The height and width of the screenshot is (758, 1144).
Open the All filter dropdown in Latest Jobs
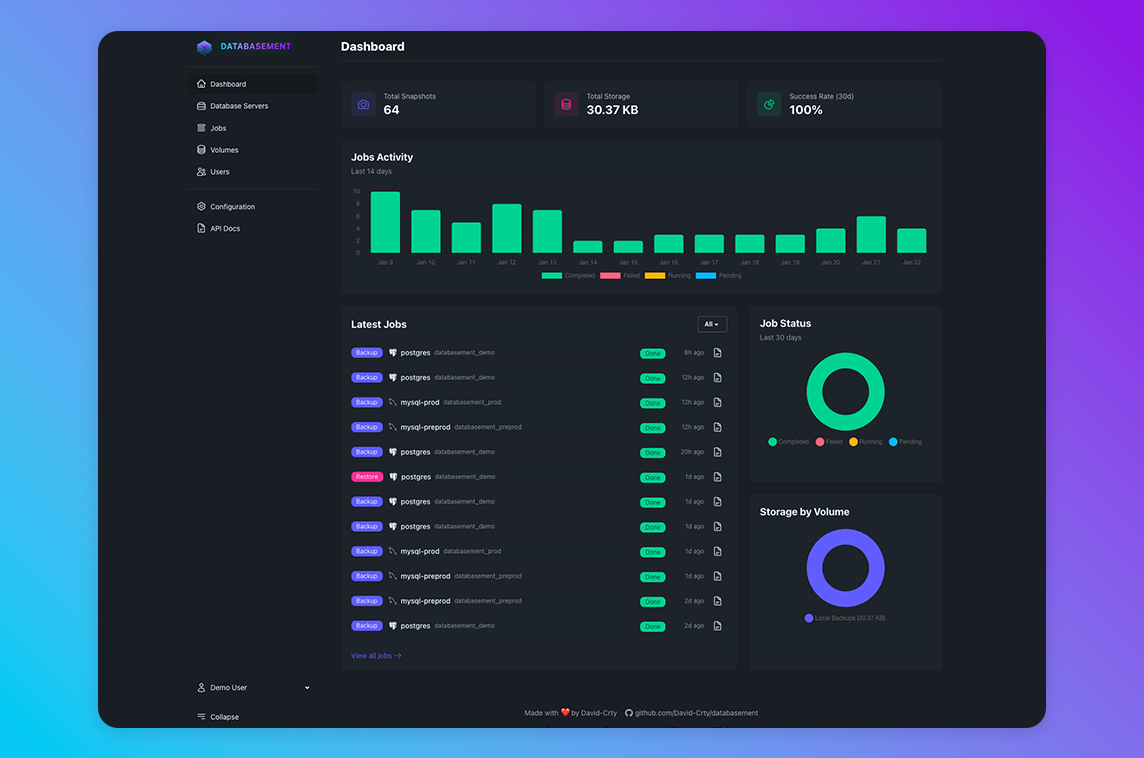coord(712,324)
